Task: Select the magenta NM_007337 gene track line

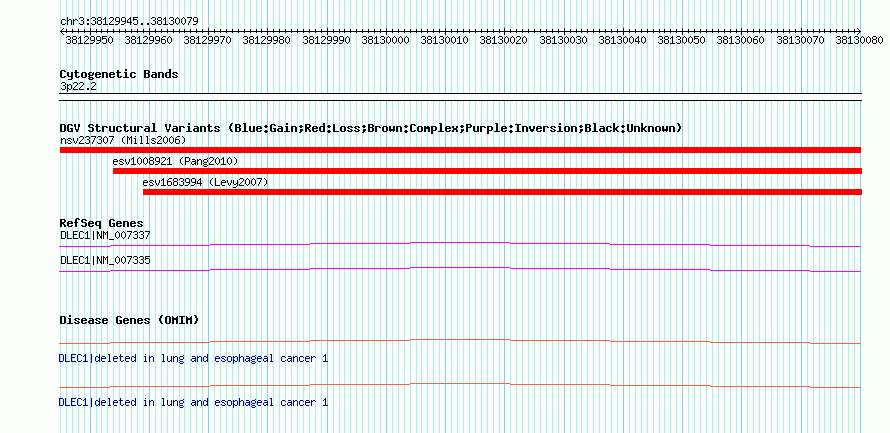Action: pos(460,244)
